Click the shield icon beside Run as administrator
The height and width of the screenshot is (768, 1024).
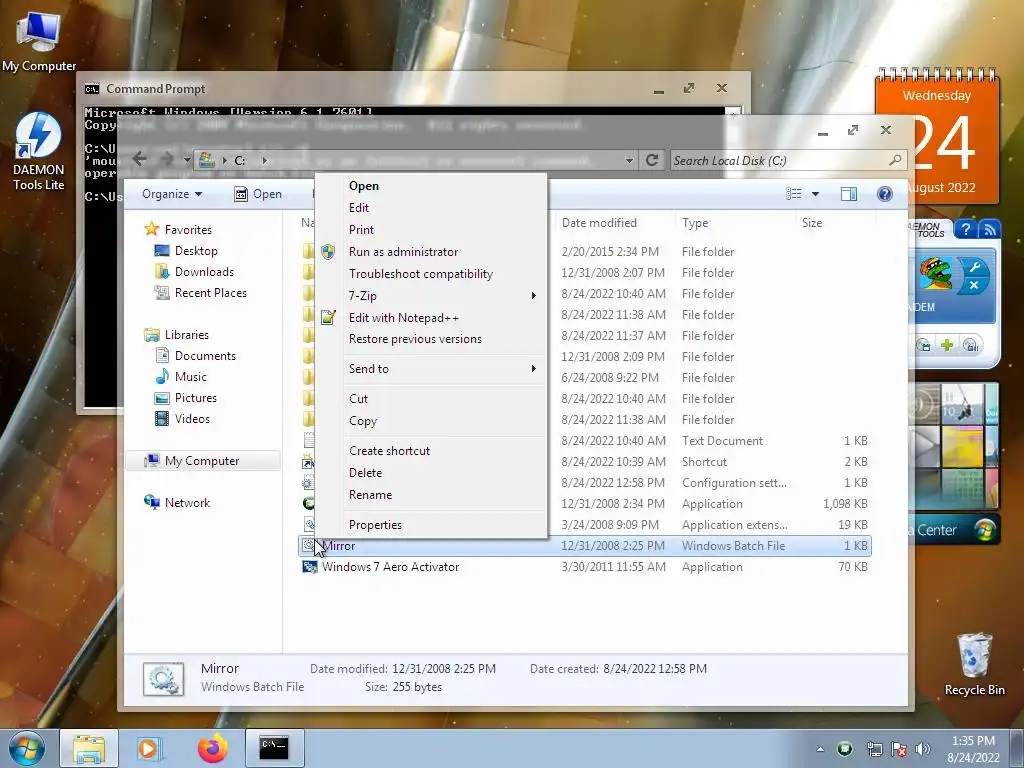click(328, 251)
